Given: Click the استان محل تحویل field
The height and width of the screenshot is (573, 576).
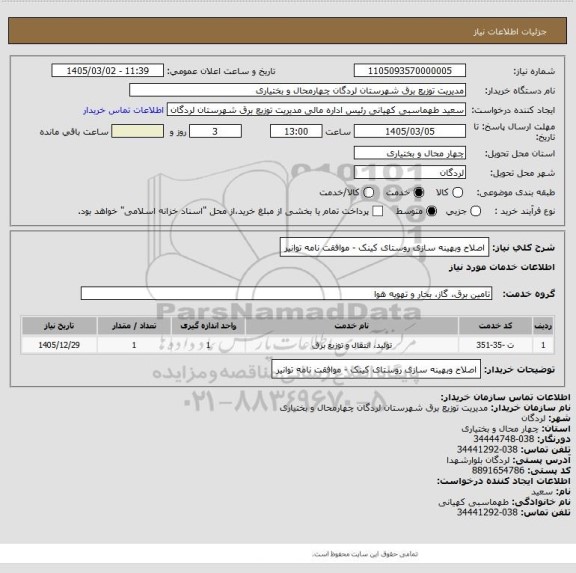Looking at the screenshot, I should (410, 153).
